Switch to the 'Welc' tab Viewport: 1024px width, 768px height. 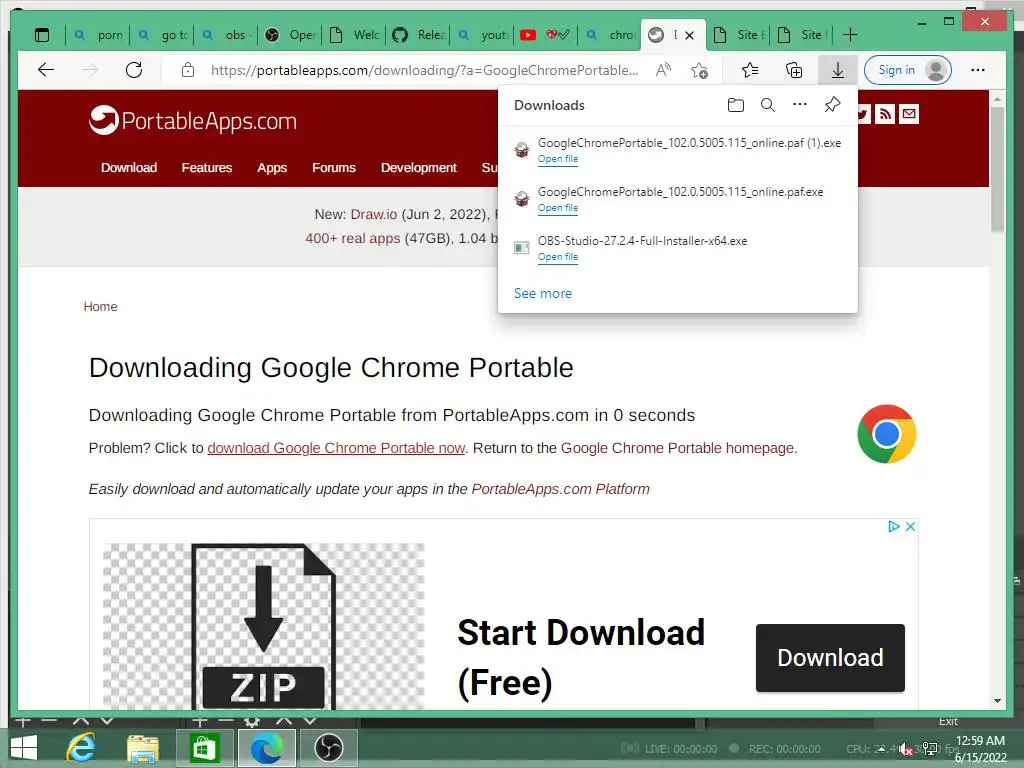coord(355,35)
